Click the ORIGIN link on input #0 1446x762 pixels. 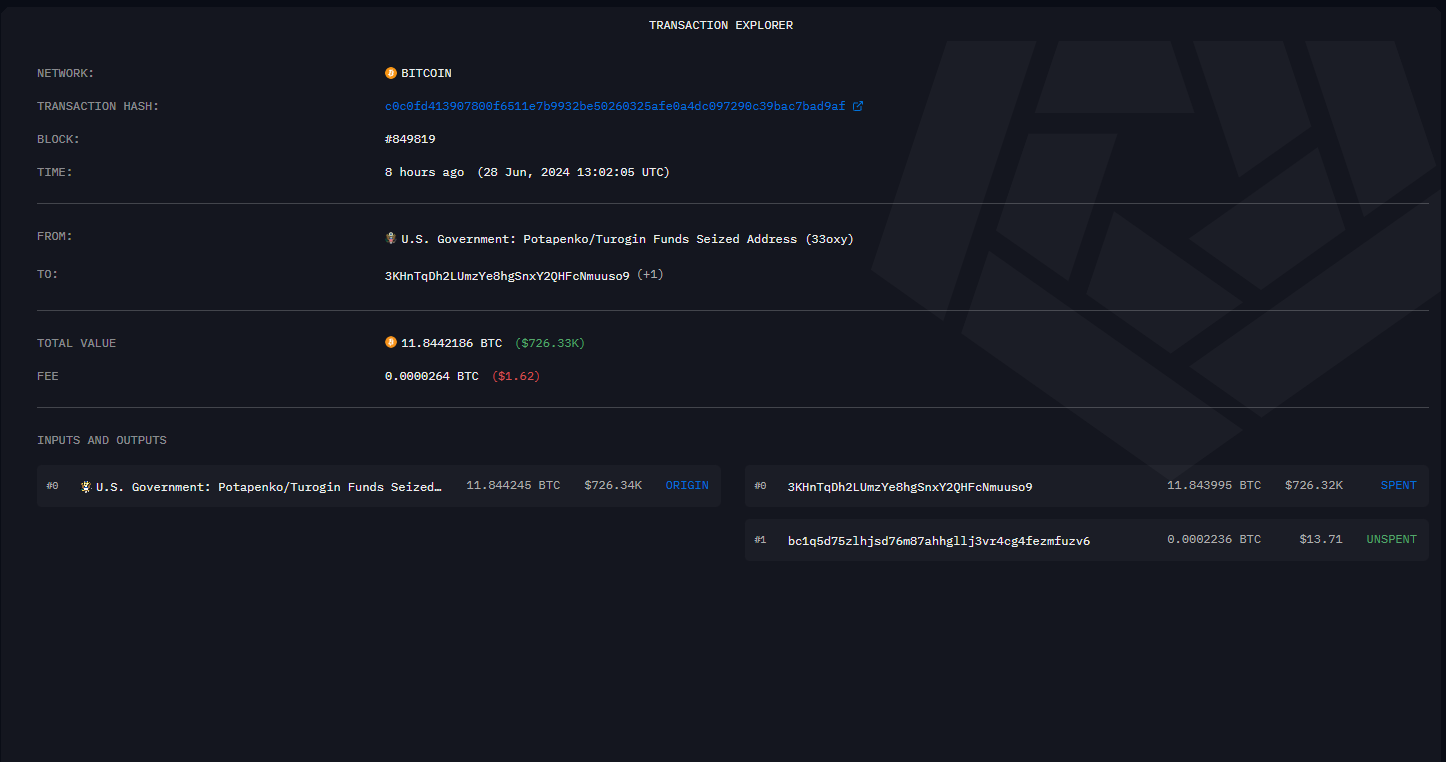(x=687, y=485)
